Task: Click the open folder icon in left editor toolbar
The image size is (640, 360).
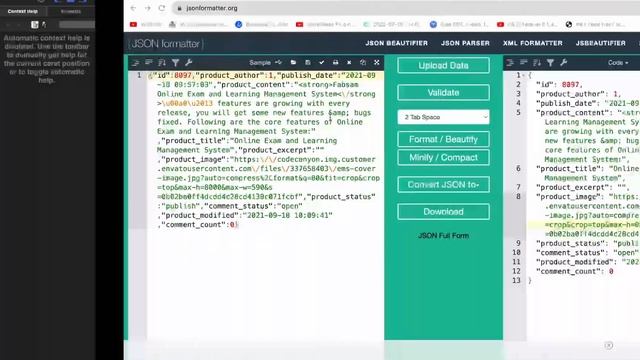Action: coord(293,62)
